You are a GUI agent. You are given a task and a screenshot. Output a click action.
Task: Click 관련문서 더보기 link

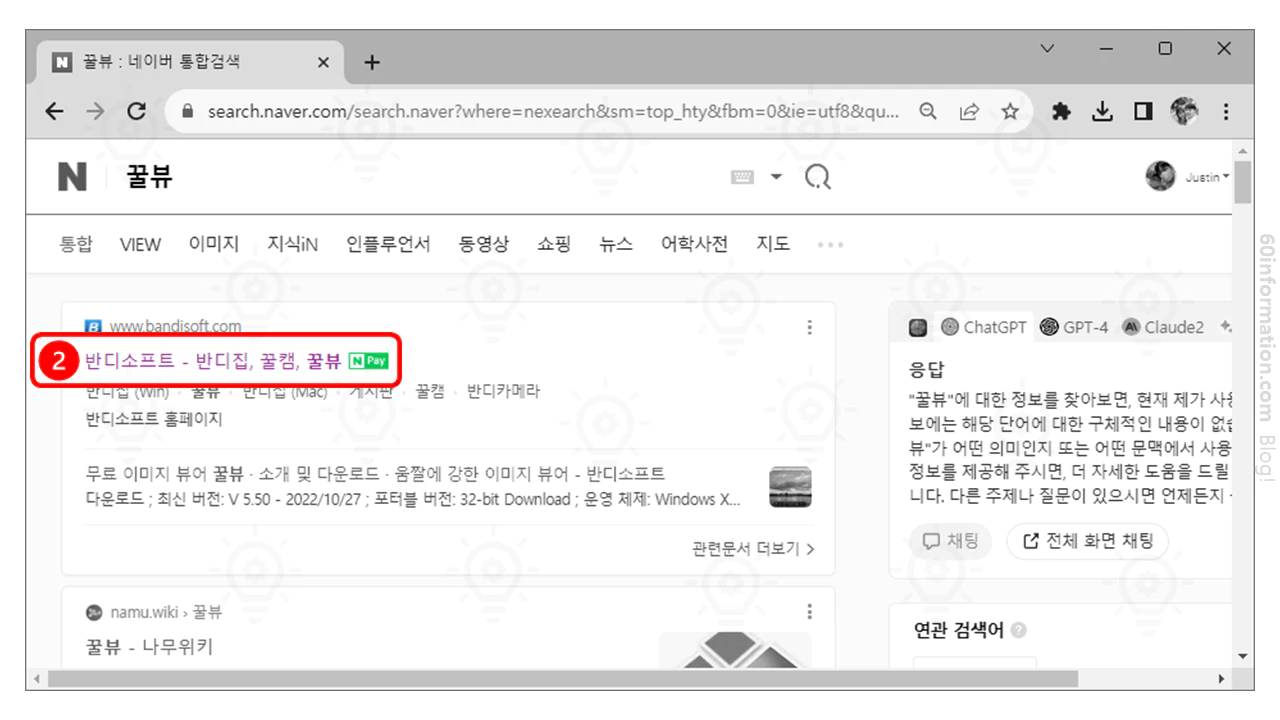click(x=753, y=549)
